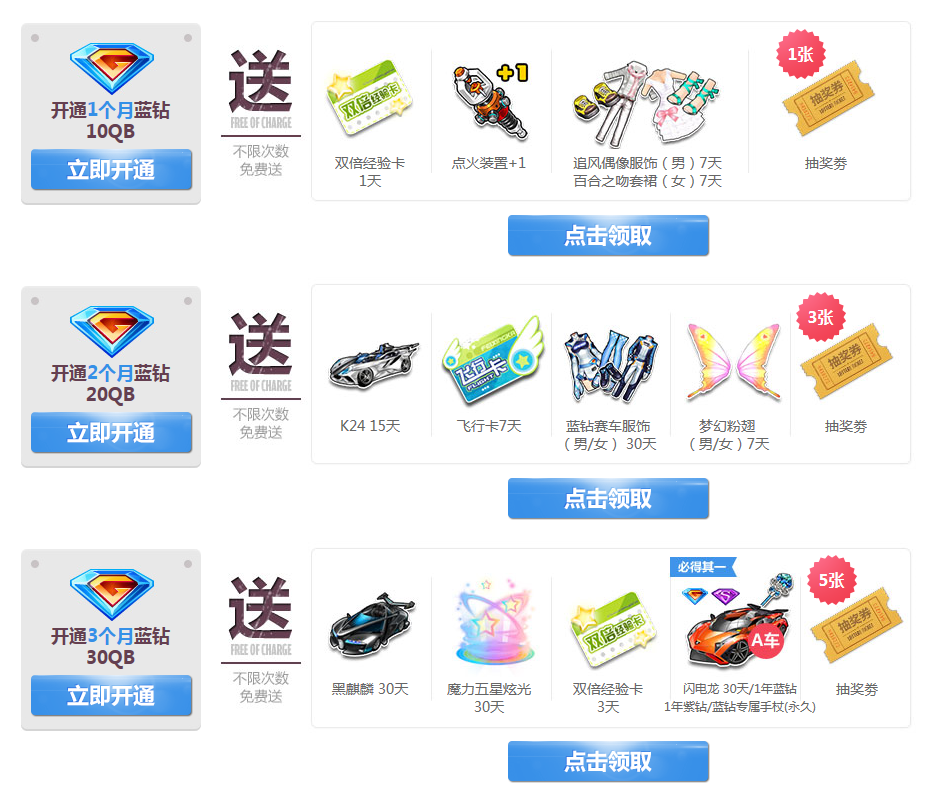Click 立即开通 for 1个月蓝钻 10QB
929x790 pixels.
coord(111,169)
